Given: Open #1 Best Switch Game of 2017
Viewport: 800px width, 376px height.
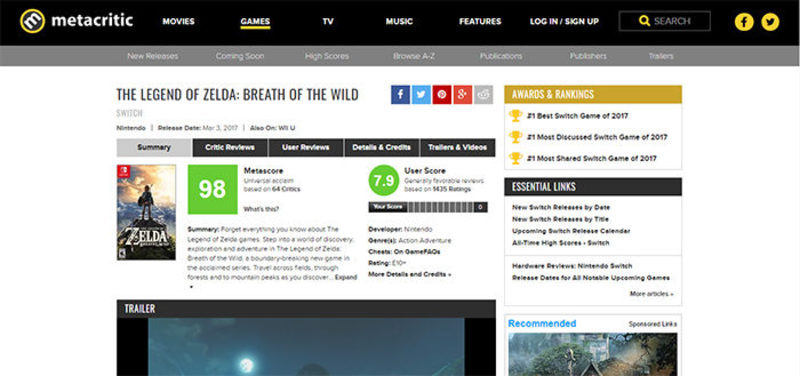Looking at the screenshot, I should (577, 116).
